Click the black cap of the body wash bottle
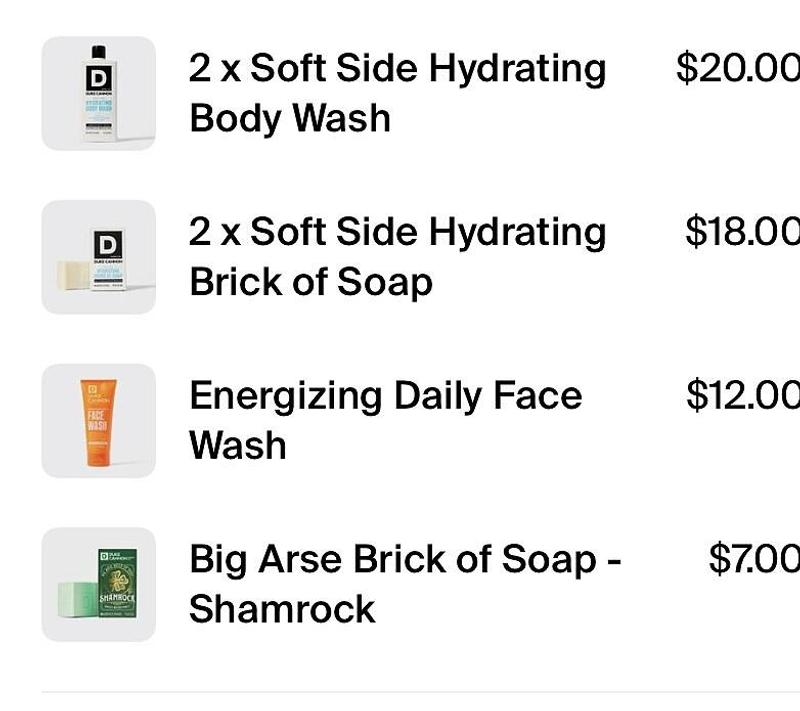This screenshot has width=800, height=711. [x=98, y=52]
